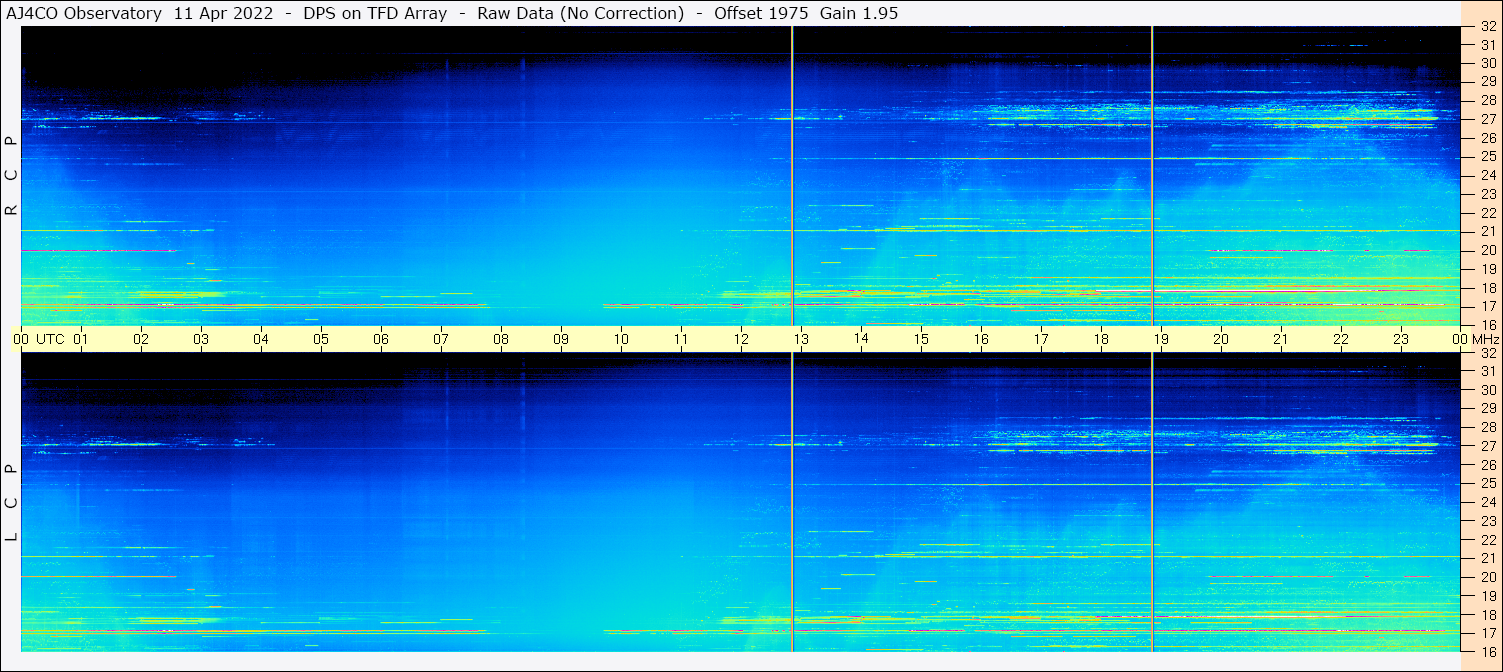Select hour "19" on the UTC time axis

tap(1161, 339)
